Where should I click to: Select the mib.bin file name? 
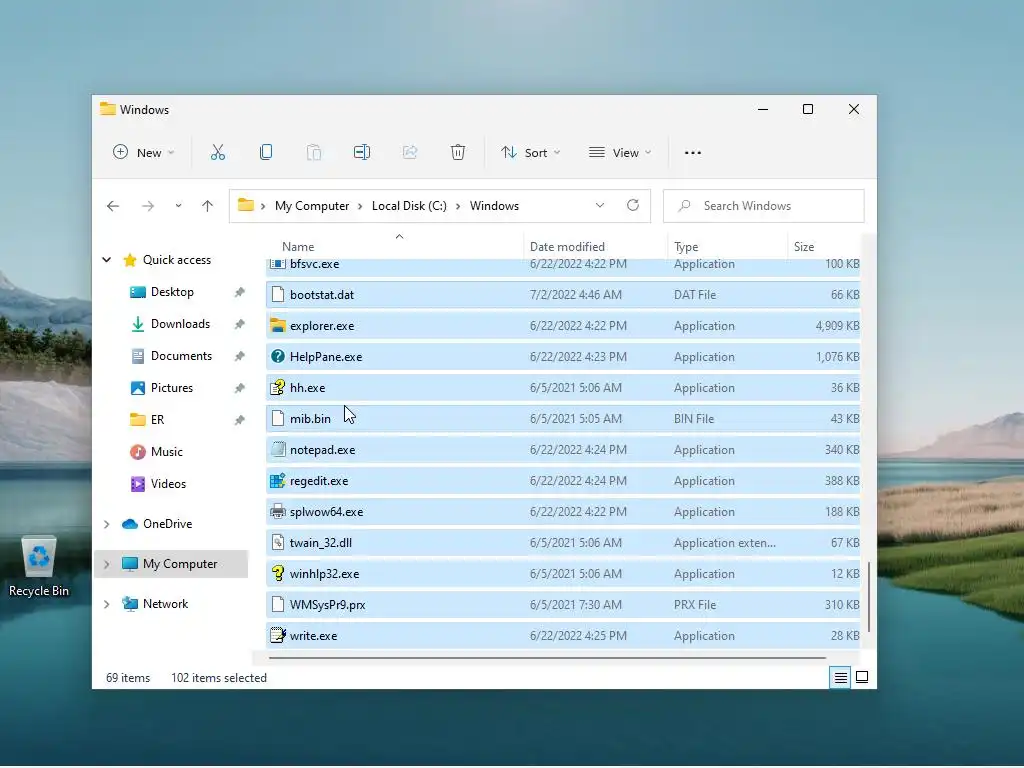pyautogui.click(x=310, y=419)
